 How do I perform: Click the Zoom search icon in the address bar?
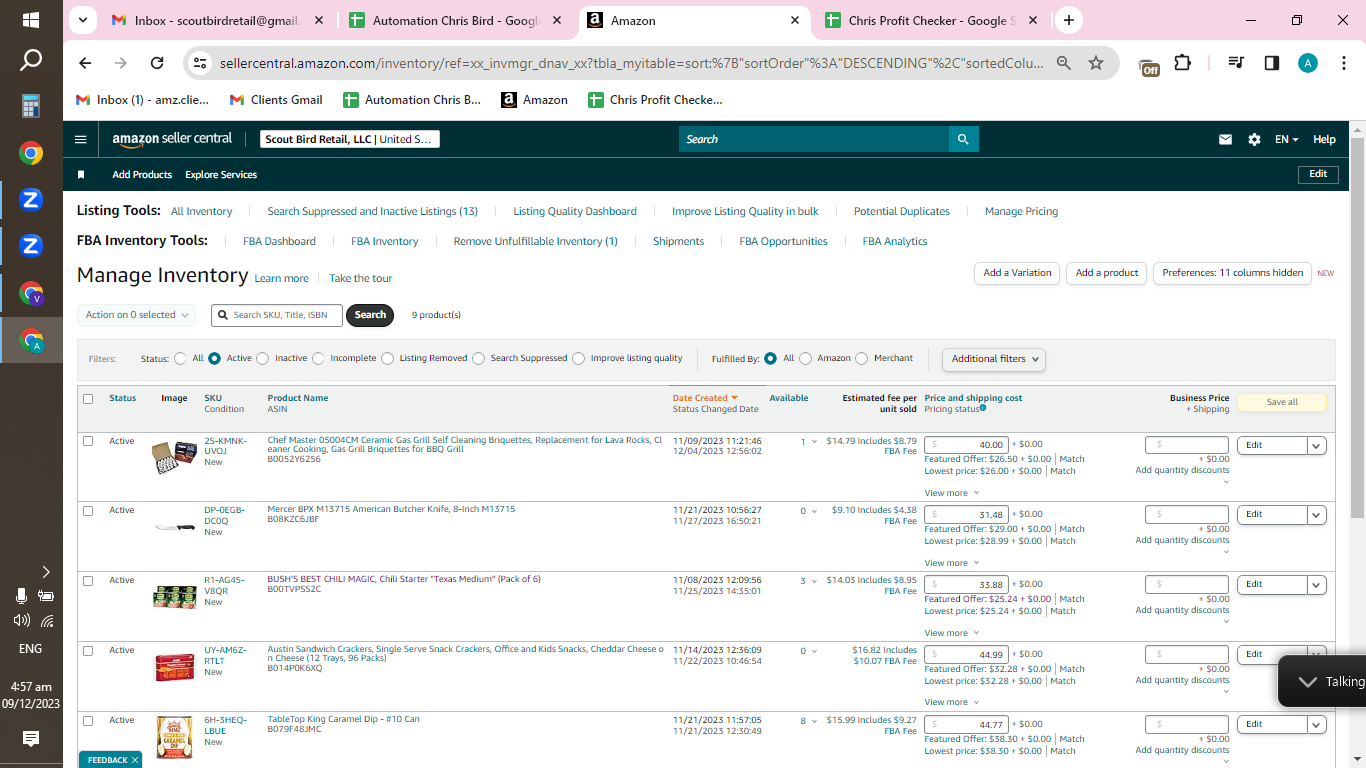pyautogui.click(x=1064, y=63)
